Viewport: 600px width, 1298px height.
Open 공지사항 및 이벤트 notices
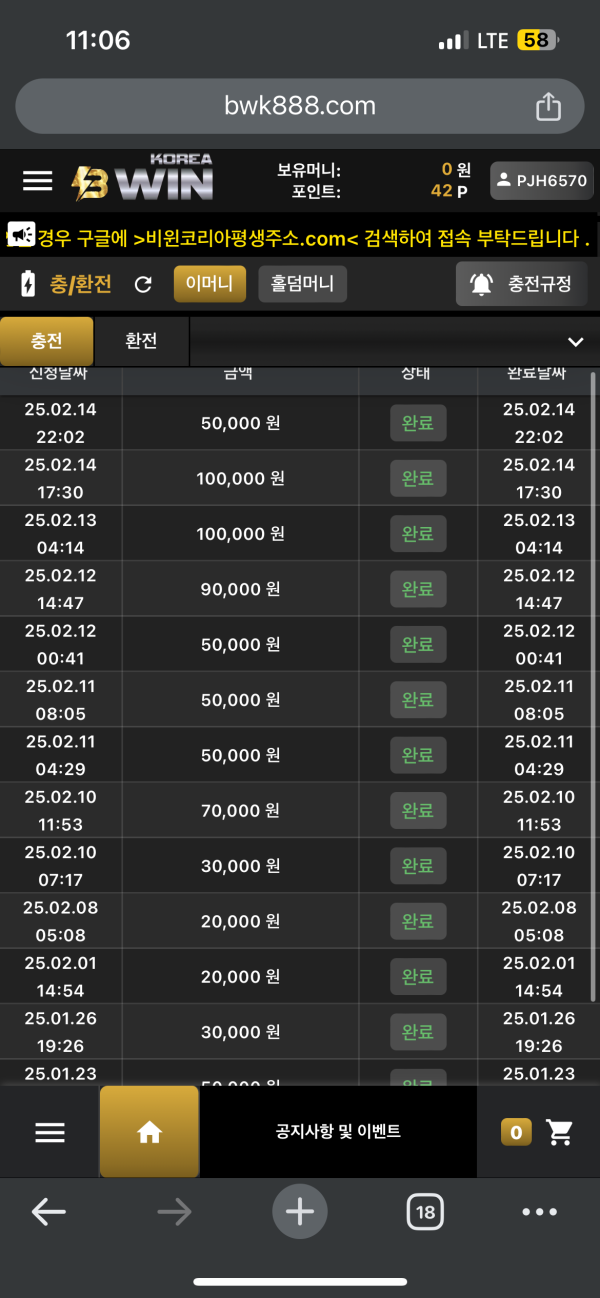(338, 1132)
